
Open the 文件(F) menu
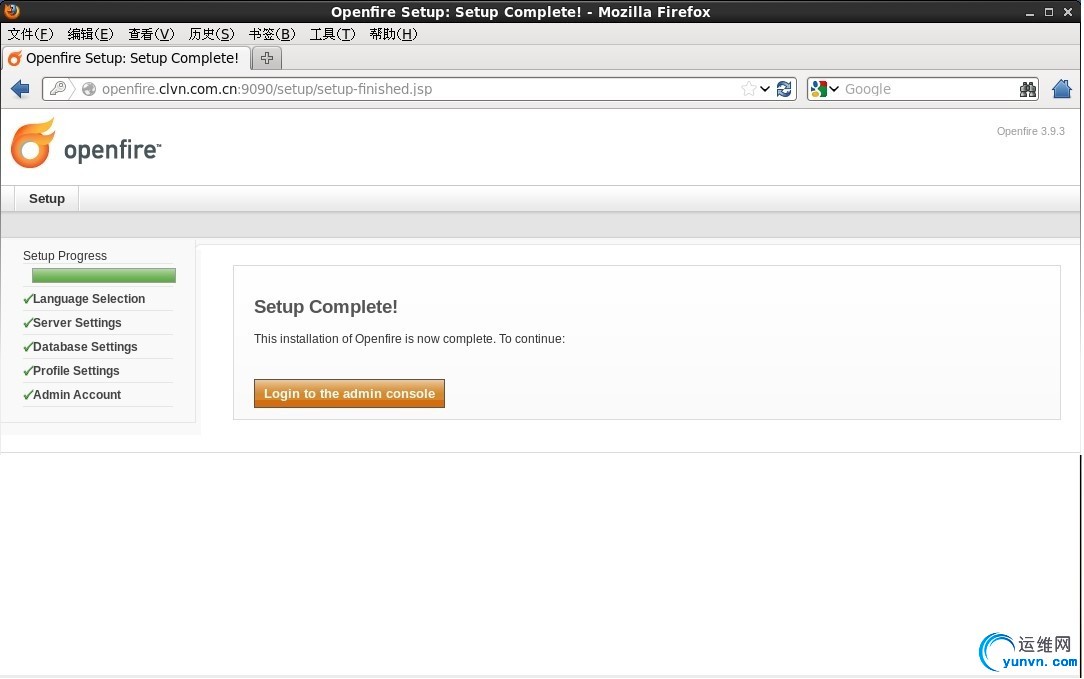[x=30, y=34]
